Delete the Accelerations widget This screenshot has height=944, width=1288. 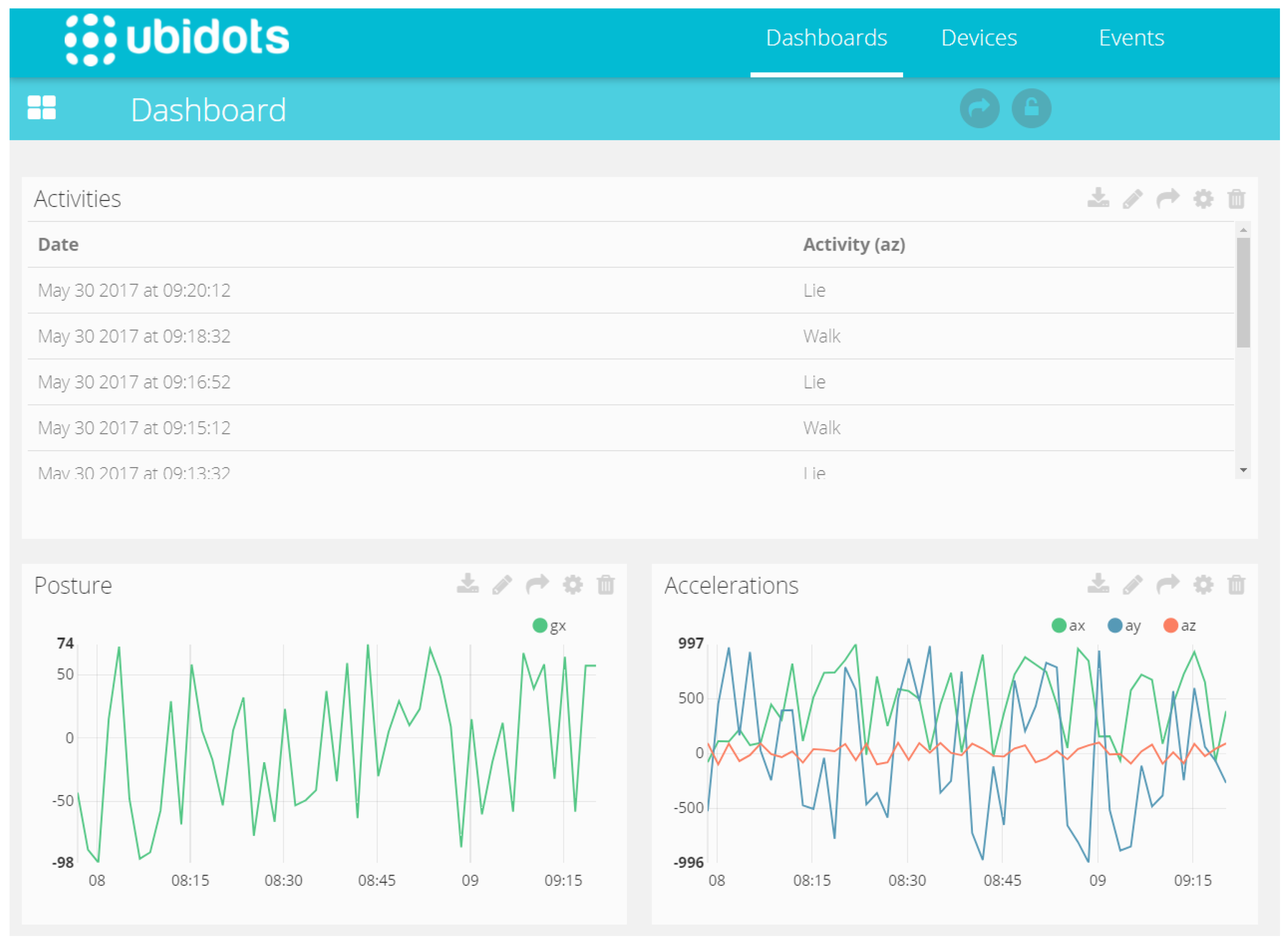click(1236, 585)
